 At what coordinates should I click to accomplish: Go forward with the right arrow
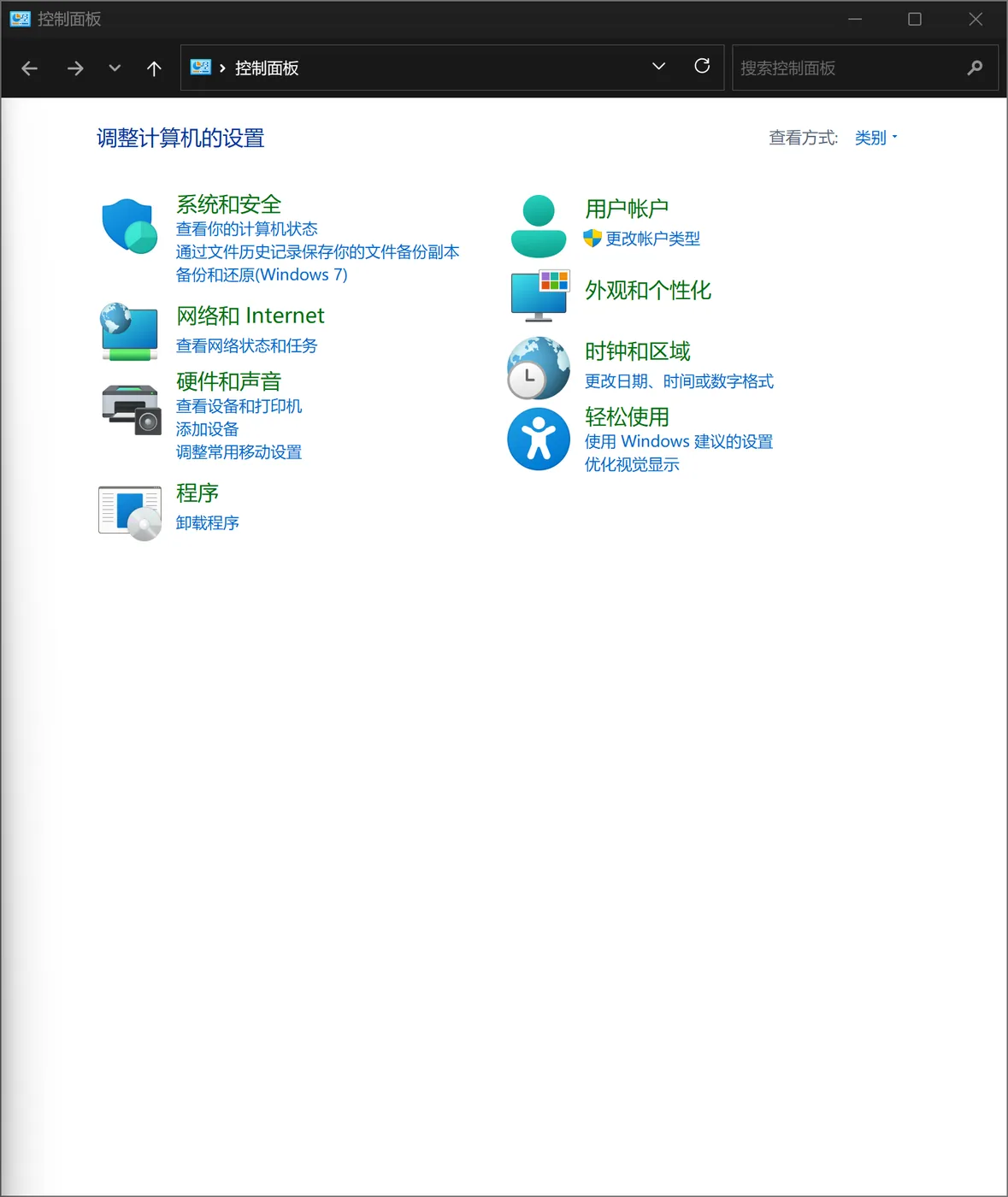(x=75, y=68)
